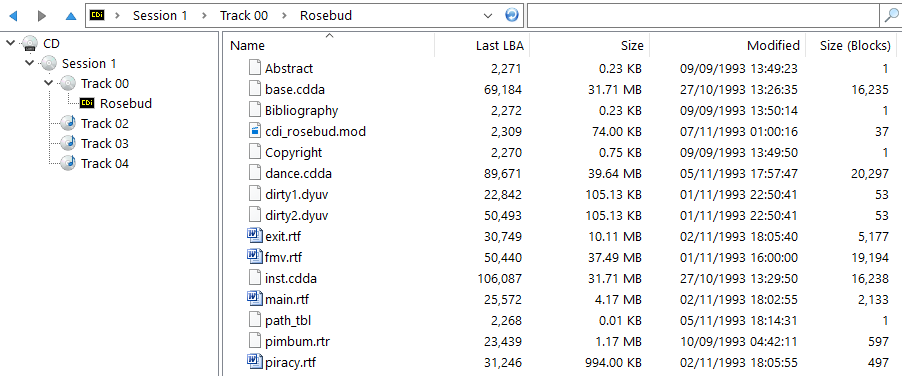Click the main.rtf document icon
902x376 pixels.
(254, 299)
